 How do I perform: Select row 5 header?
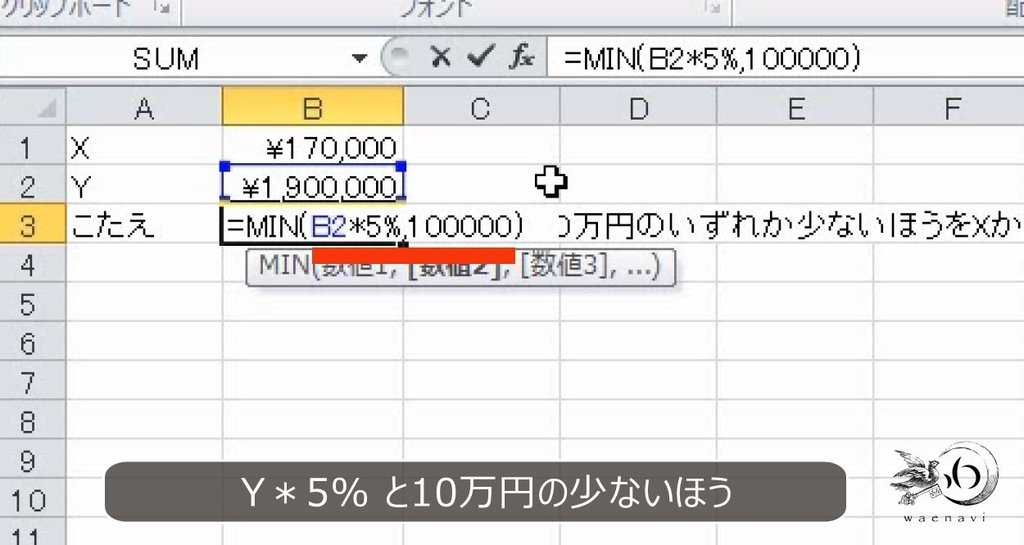coord(33,304)
